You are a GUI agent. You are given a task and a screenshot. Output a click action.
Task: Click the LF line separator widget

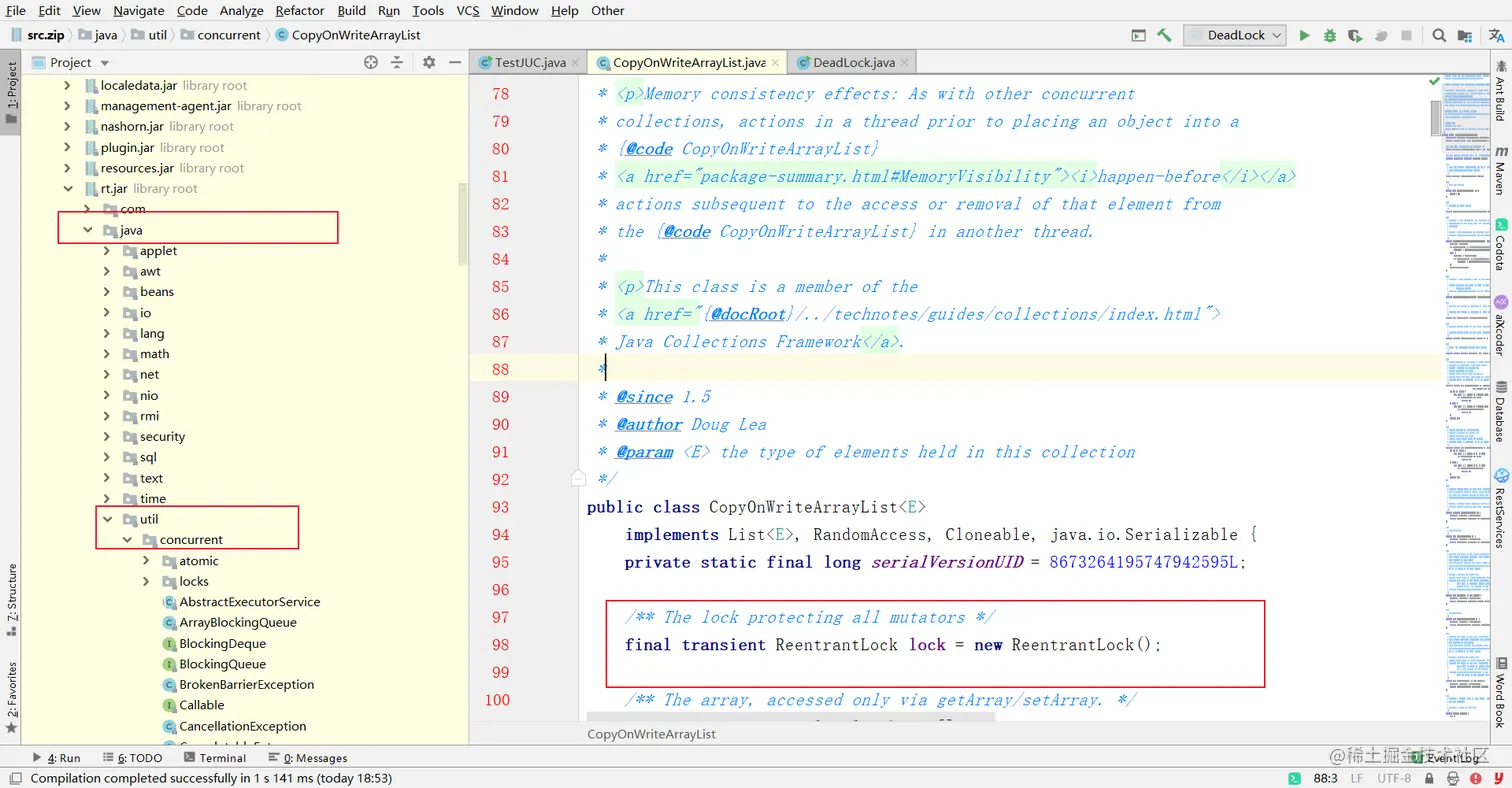pyautogui.click(x=1356, y=778)
